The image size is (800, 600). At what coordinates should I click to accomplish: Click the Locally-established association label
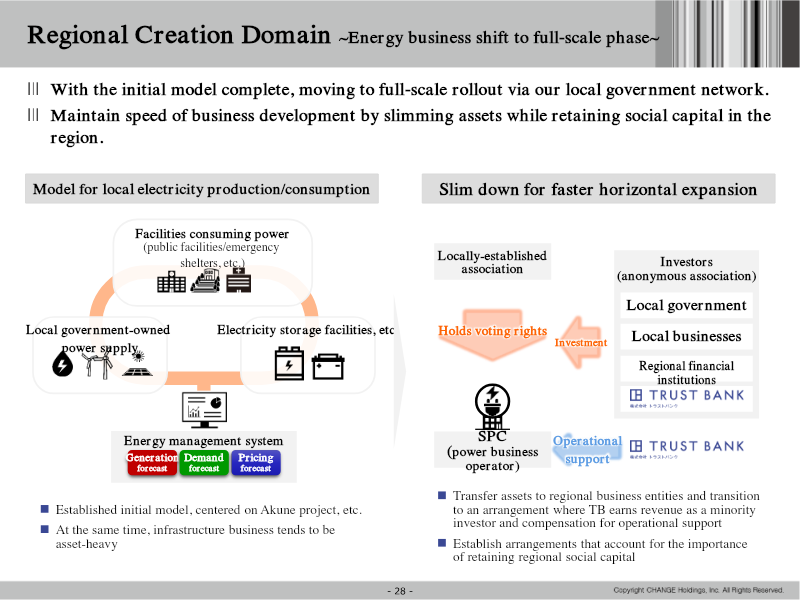click(x=492, y=262)
